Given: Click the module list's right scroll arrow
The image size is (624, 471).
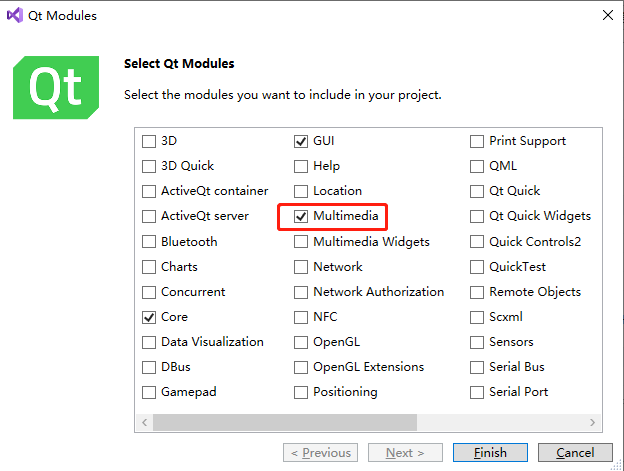Looking at the screenshot, I should tap(593, 422).
